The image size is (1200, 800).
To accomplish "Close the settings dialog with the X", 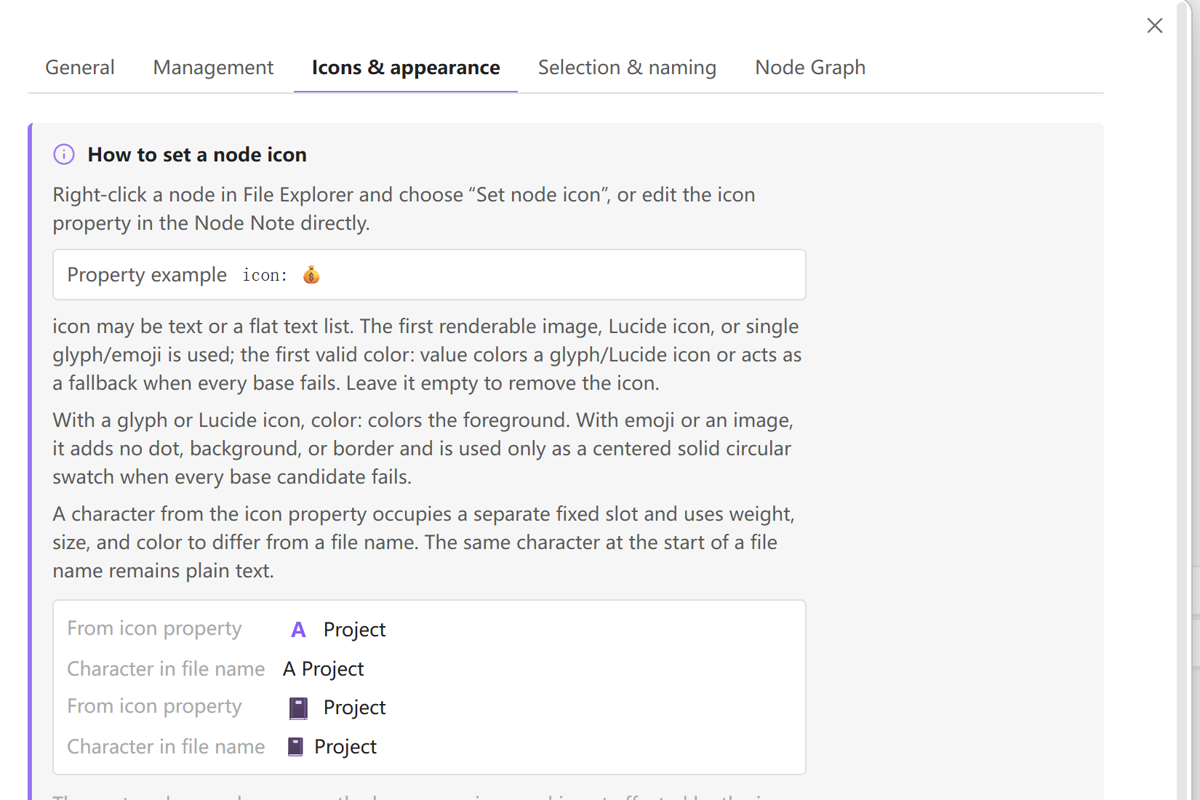I will click(x=1155, y=26).
